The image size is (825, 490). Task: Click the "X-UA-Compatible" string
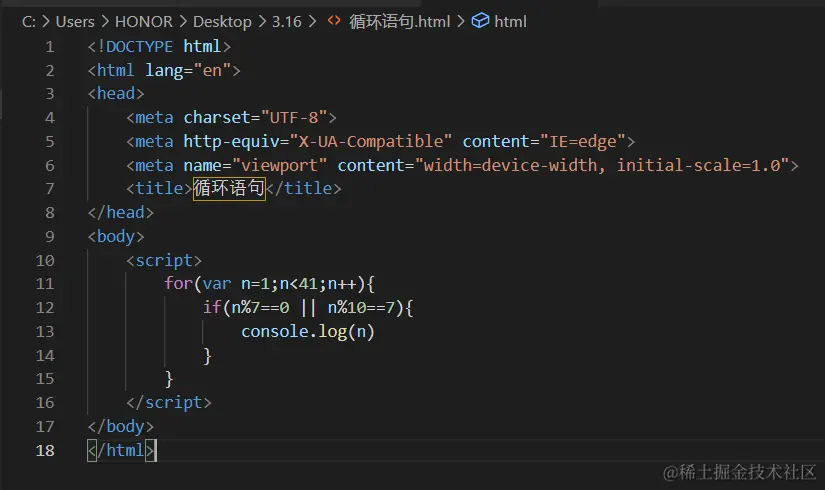pos(370,142)
